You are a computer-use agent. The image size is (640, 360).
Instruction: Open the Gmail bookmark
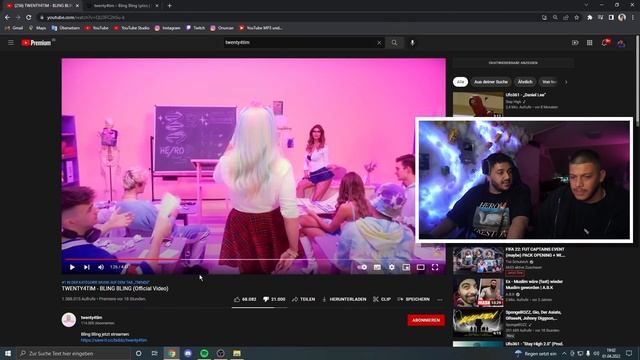click(x=14, y=28)
